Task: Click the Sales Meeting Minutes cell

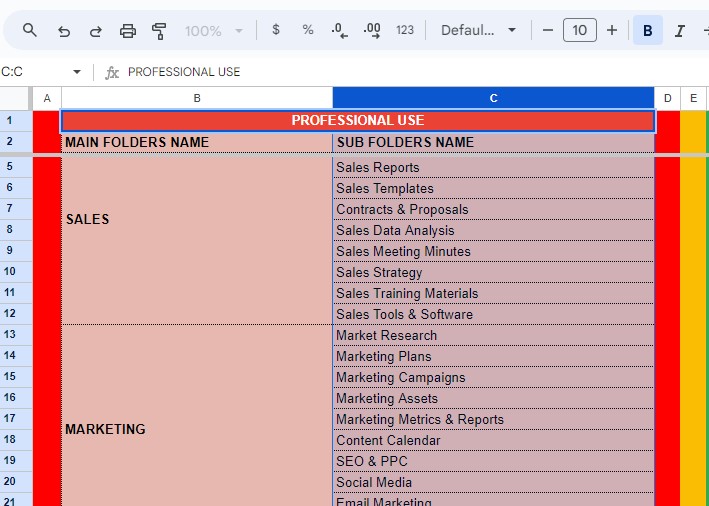Action: (x=493, y=251)
